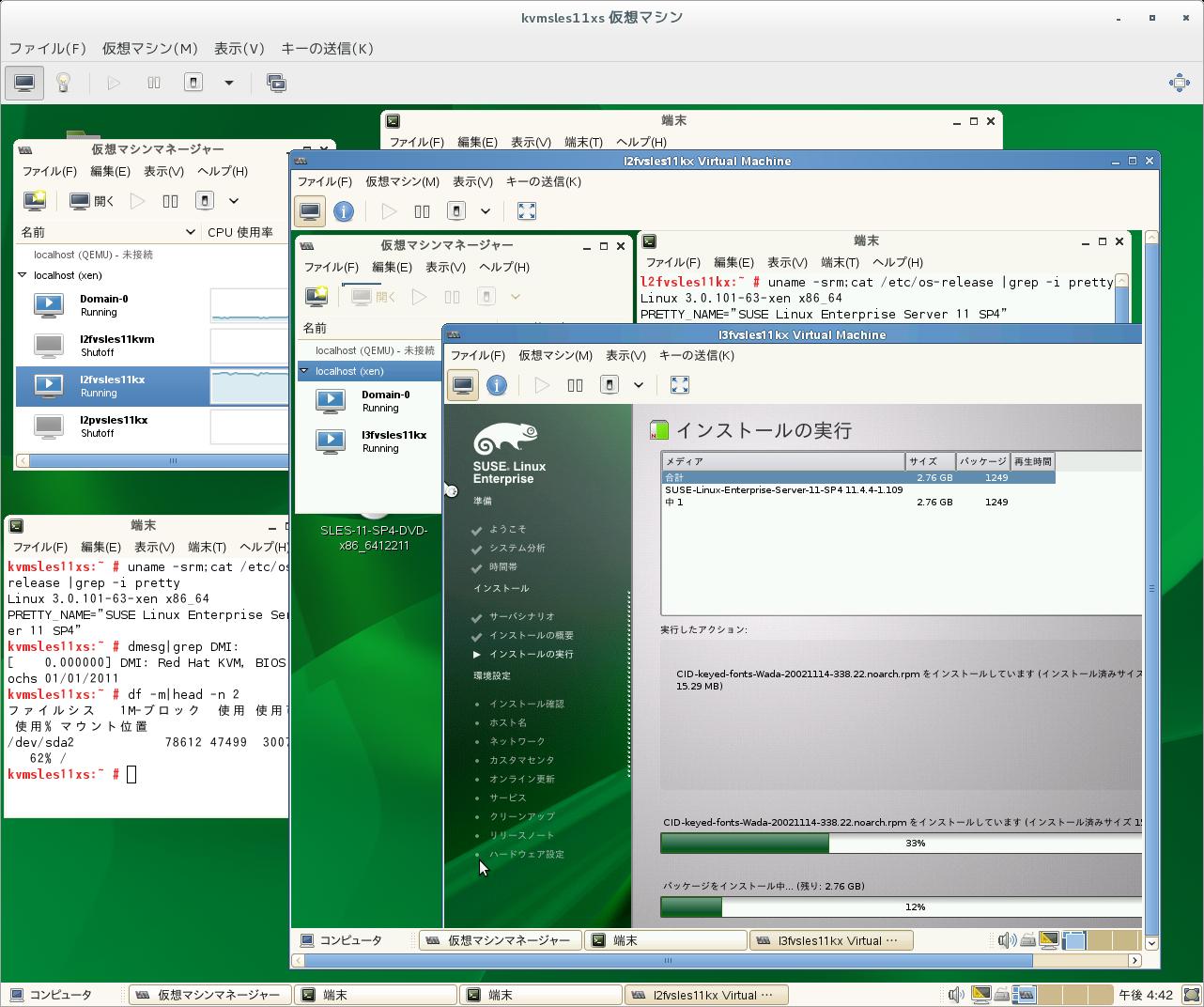The height and width of the screenshot is (1007, 1204).
Task: Toggle fullscreen icon of kvmsles11xs window
Action: click(1180, 83)
